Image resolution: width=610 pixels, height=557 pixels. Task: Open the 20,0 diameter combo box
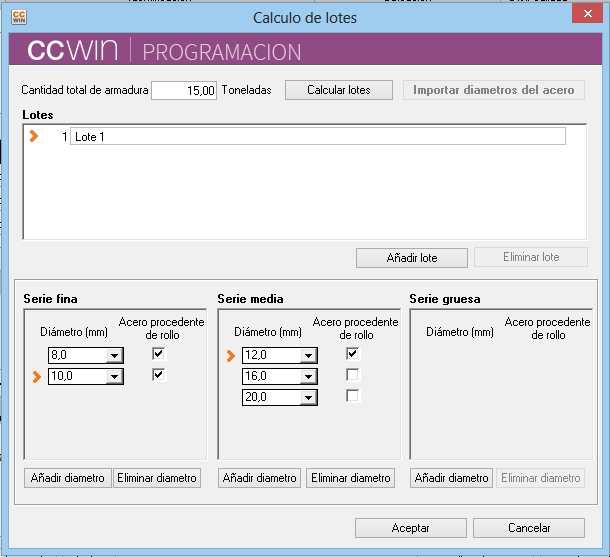click(x=309, y=397)
